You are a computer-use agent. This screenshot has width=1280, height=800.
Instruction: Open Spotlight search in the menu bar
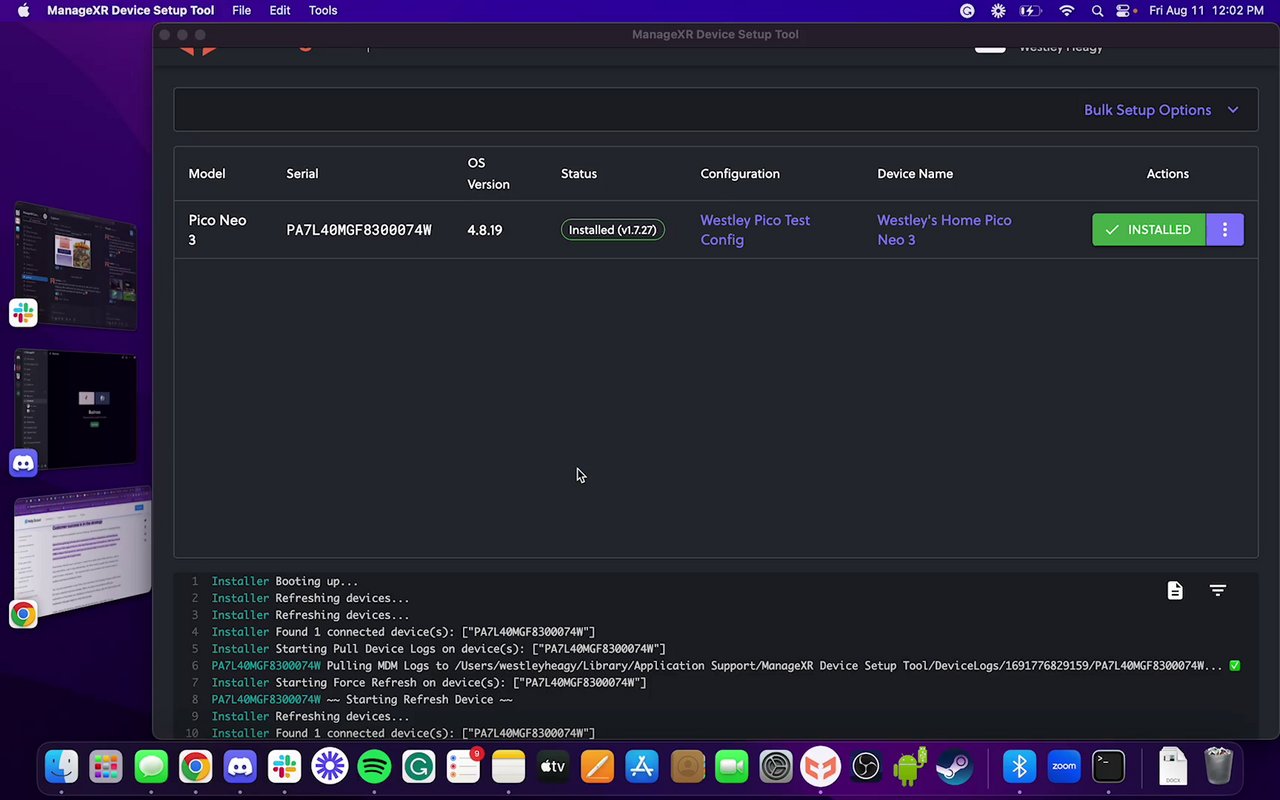point(1097,11)
